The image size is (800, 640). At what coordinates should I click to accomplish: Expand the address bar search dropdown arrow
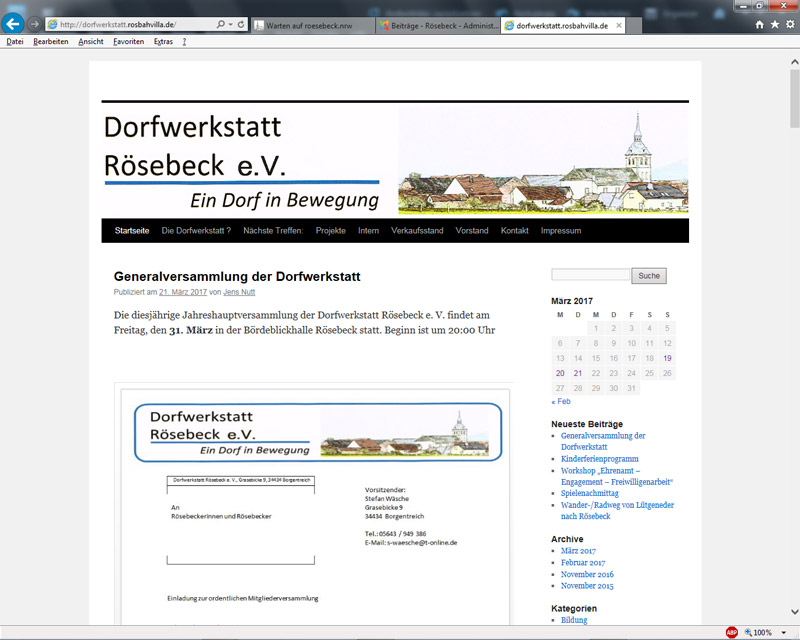pos(230,23)
